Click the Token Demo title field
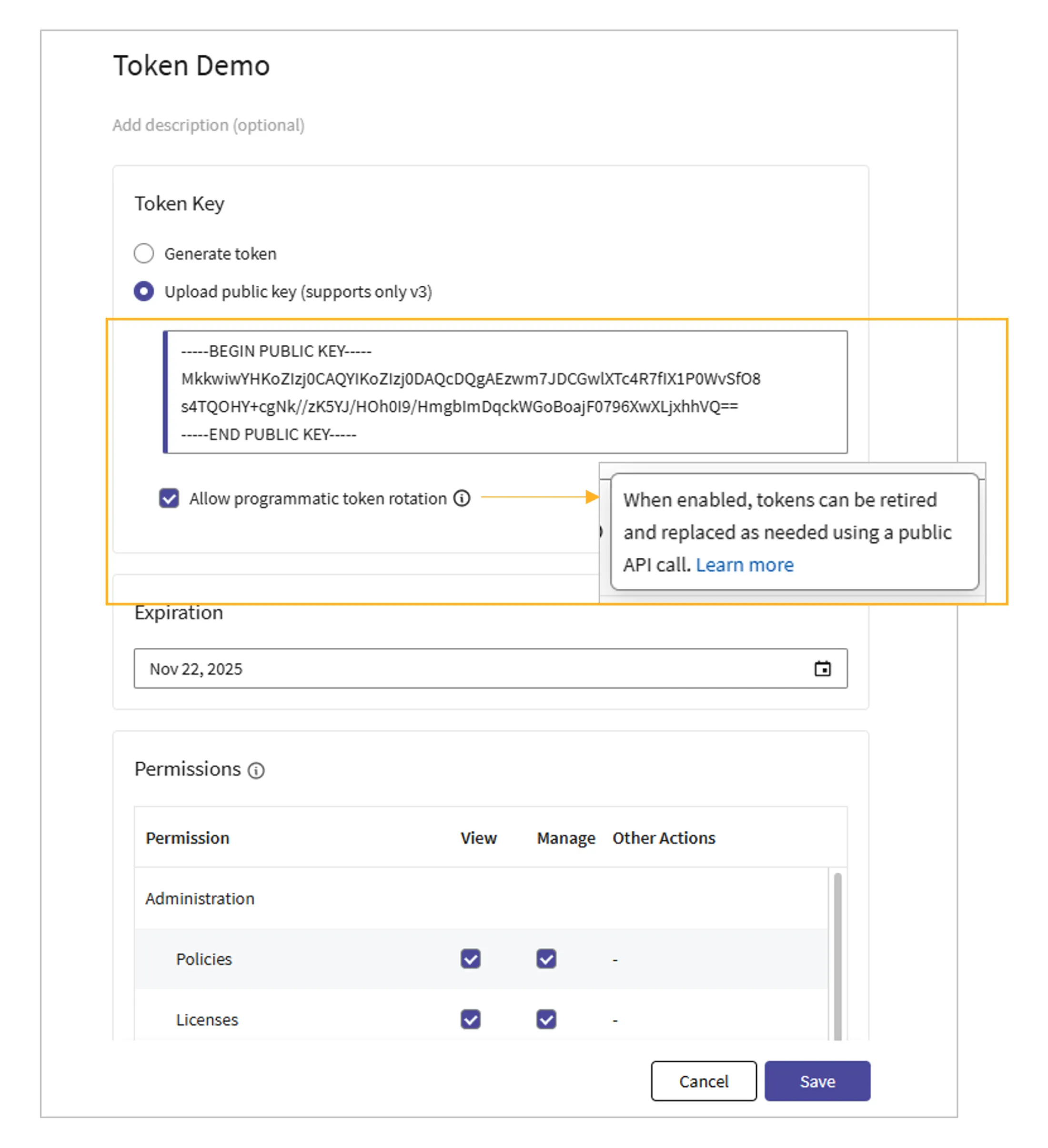 [x=191, y=66]
